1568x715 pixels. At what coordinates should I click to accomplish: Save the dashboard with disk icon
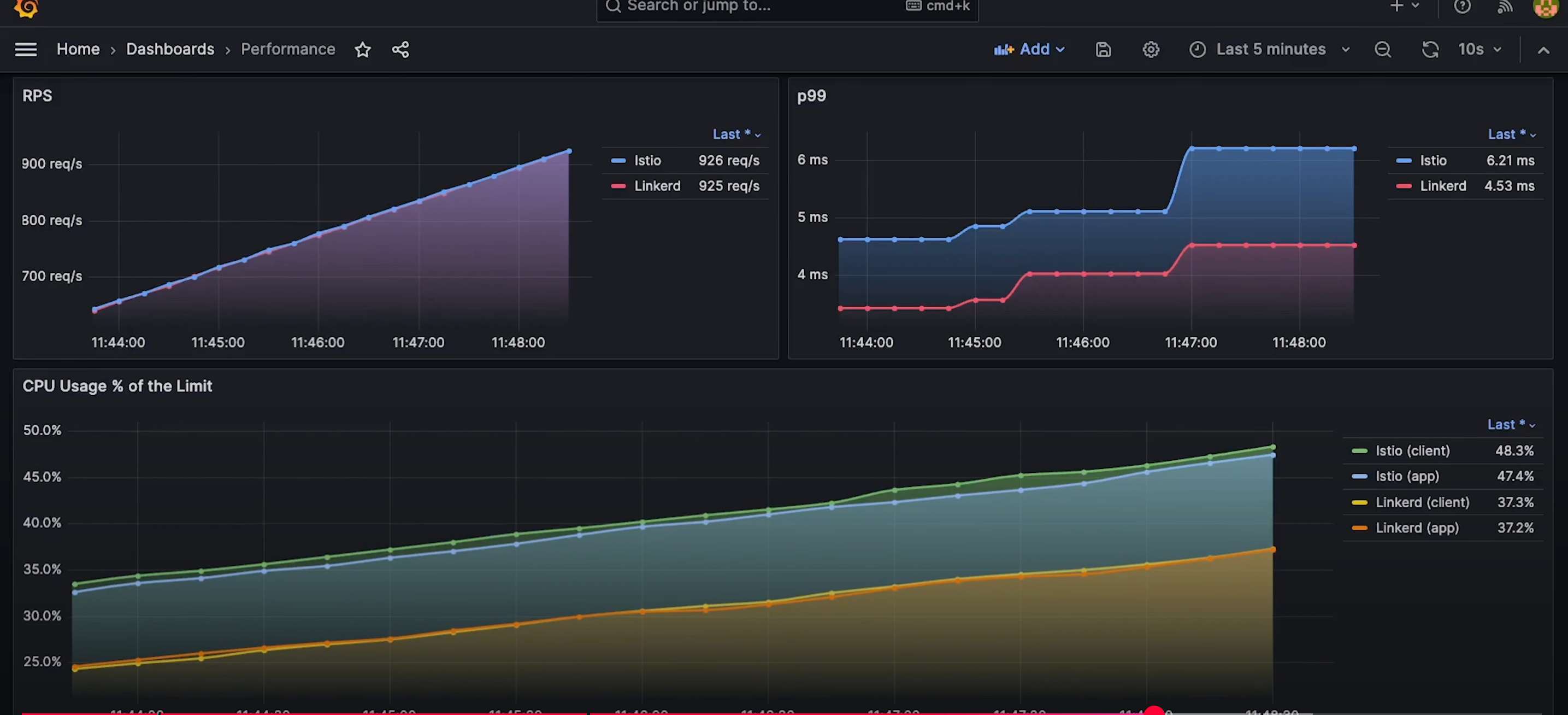click(x=1103, y=49)
